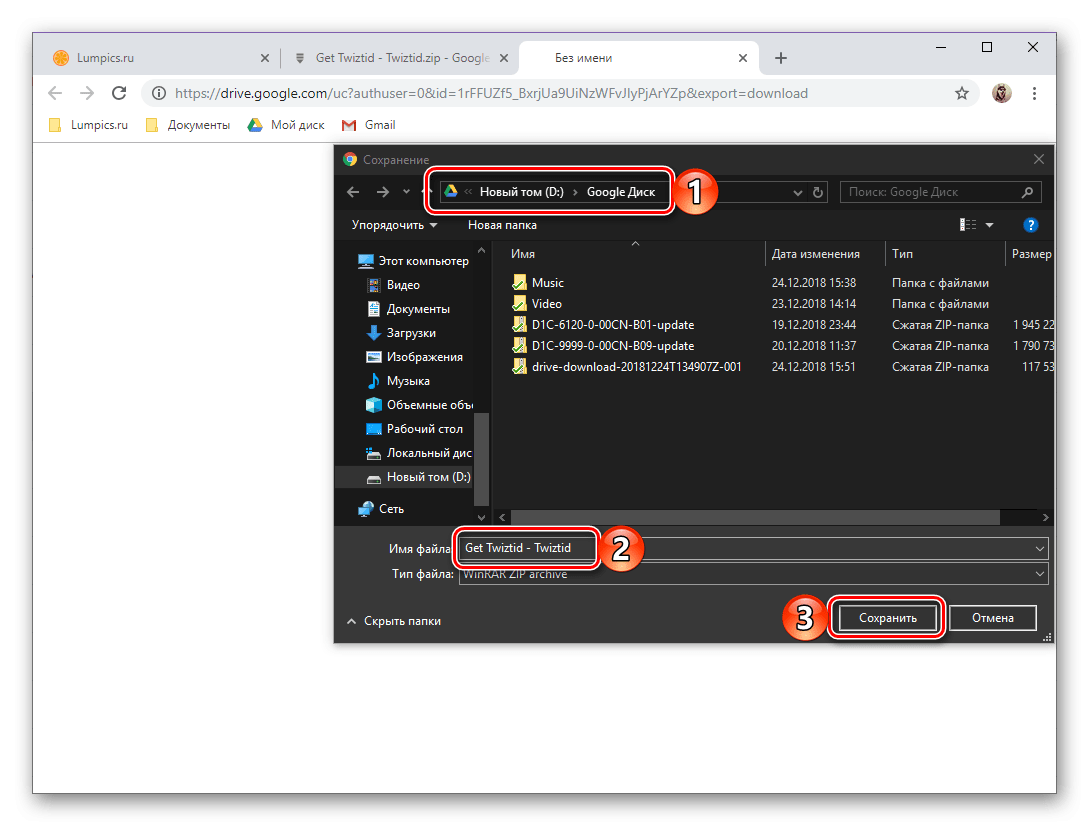Open new browser tab with plus
Image resolution: width=1089 pixels, height=826 pixels.
click(781, 58)
